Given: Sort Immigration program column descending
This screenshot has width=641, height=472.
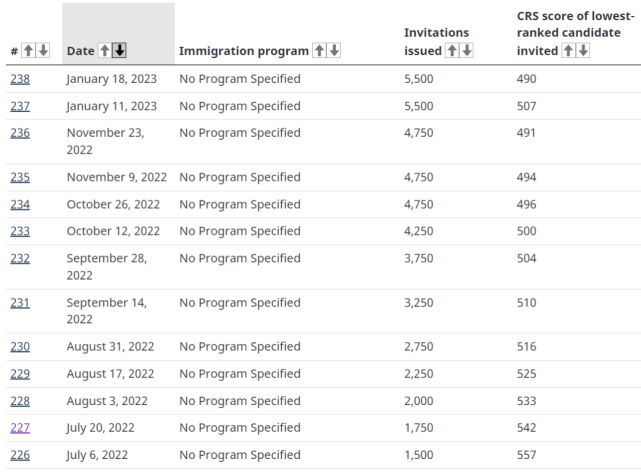Looking at the screenshot, I should [334, 51].
